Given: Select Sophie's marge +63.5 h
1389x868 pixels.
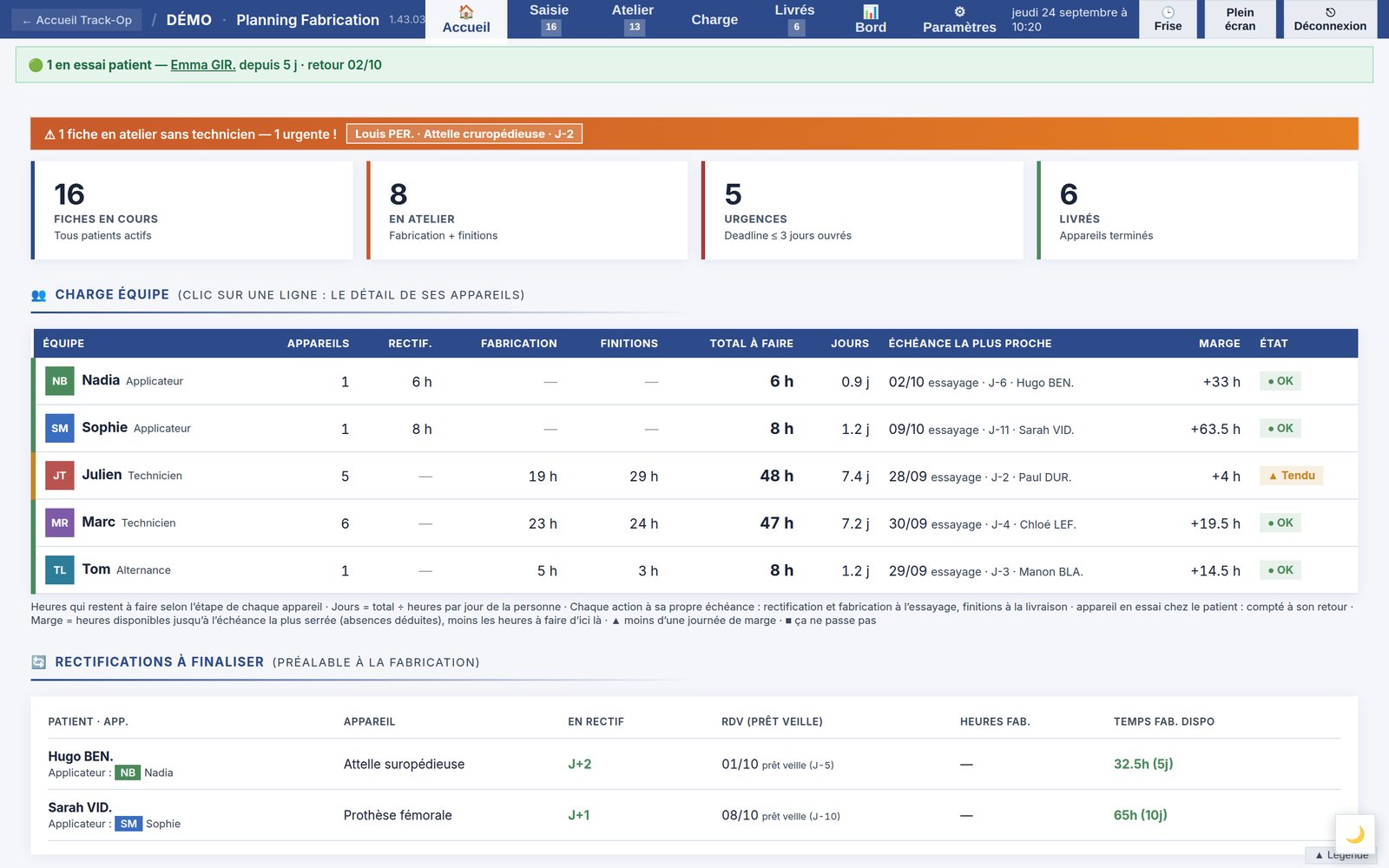Looking at the screenshot, I should click(1215, 429).
